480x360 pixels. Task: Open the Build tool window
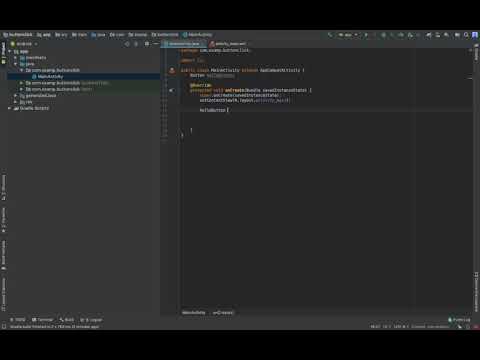[67, 320]
